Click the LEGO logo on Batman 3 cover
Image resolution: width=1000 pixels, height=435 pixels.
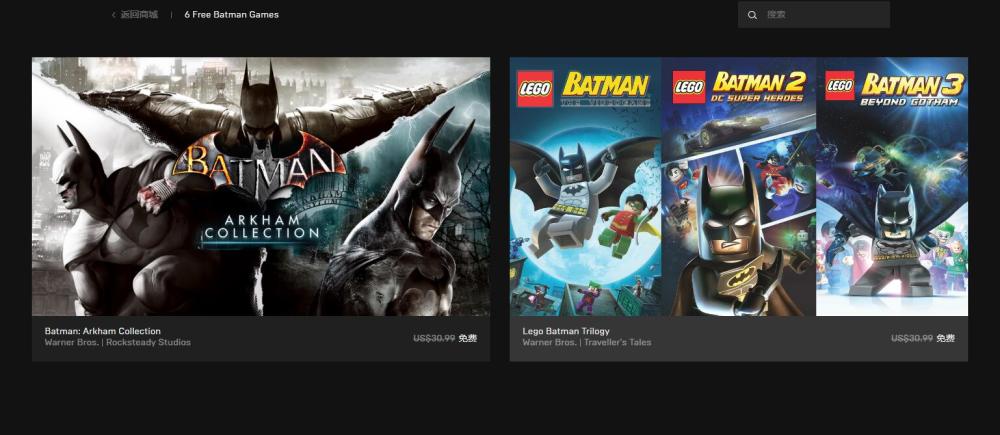[x=840, y=85]
